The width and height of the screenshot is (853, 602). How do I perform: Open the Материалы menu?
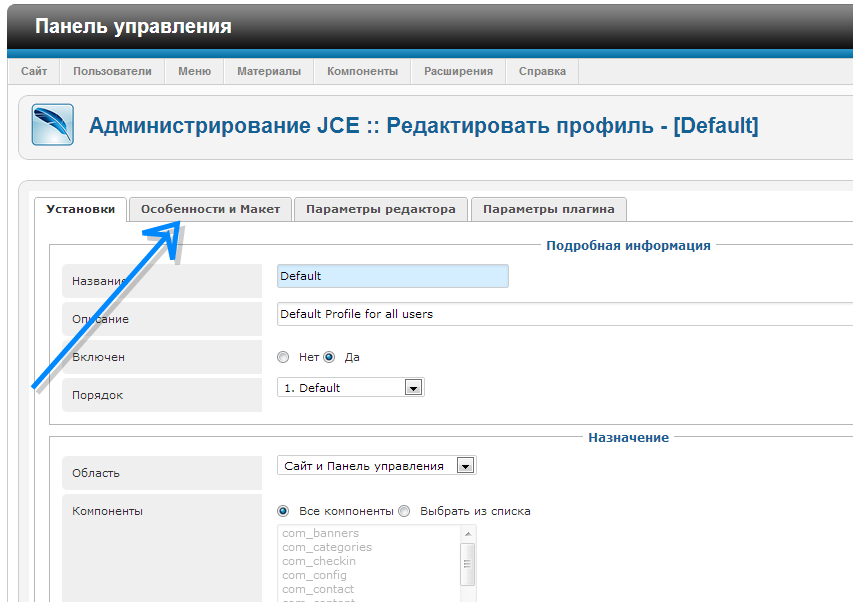268,72
